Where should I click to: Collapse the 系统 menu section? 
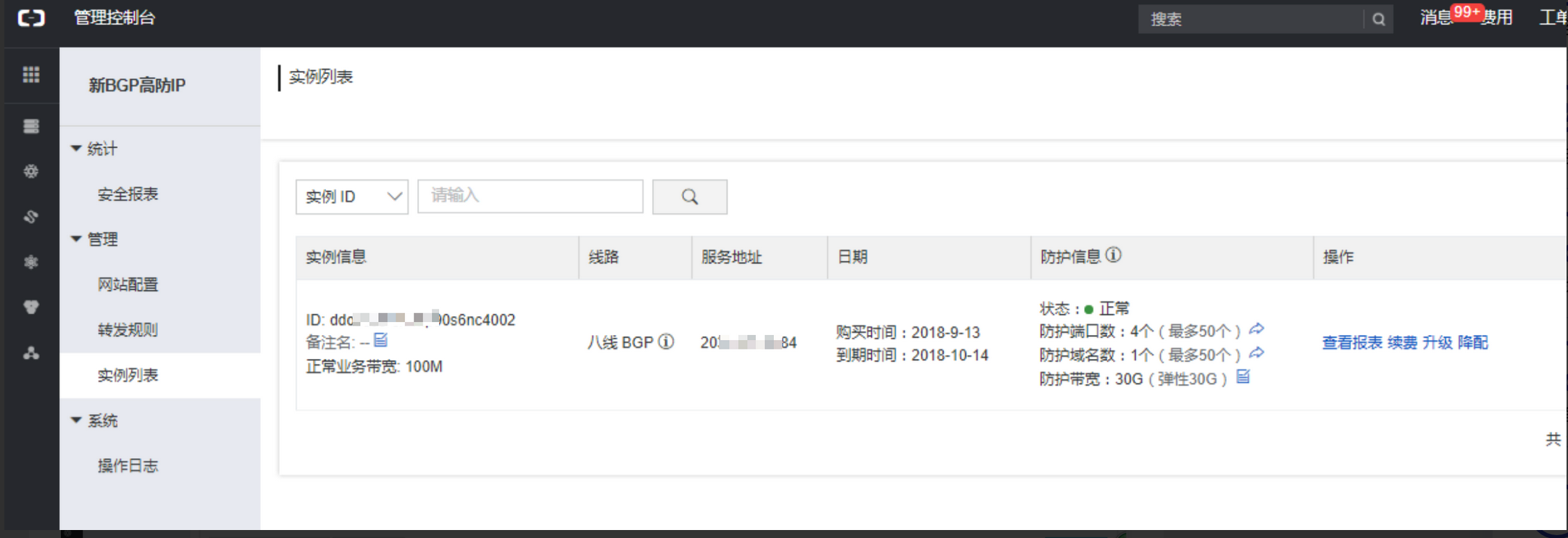95,421
